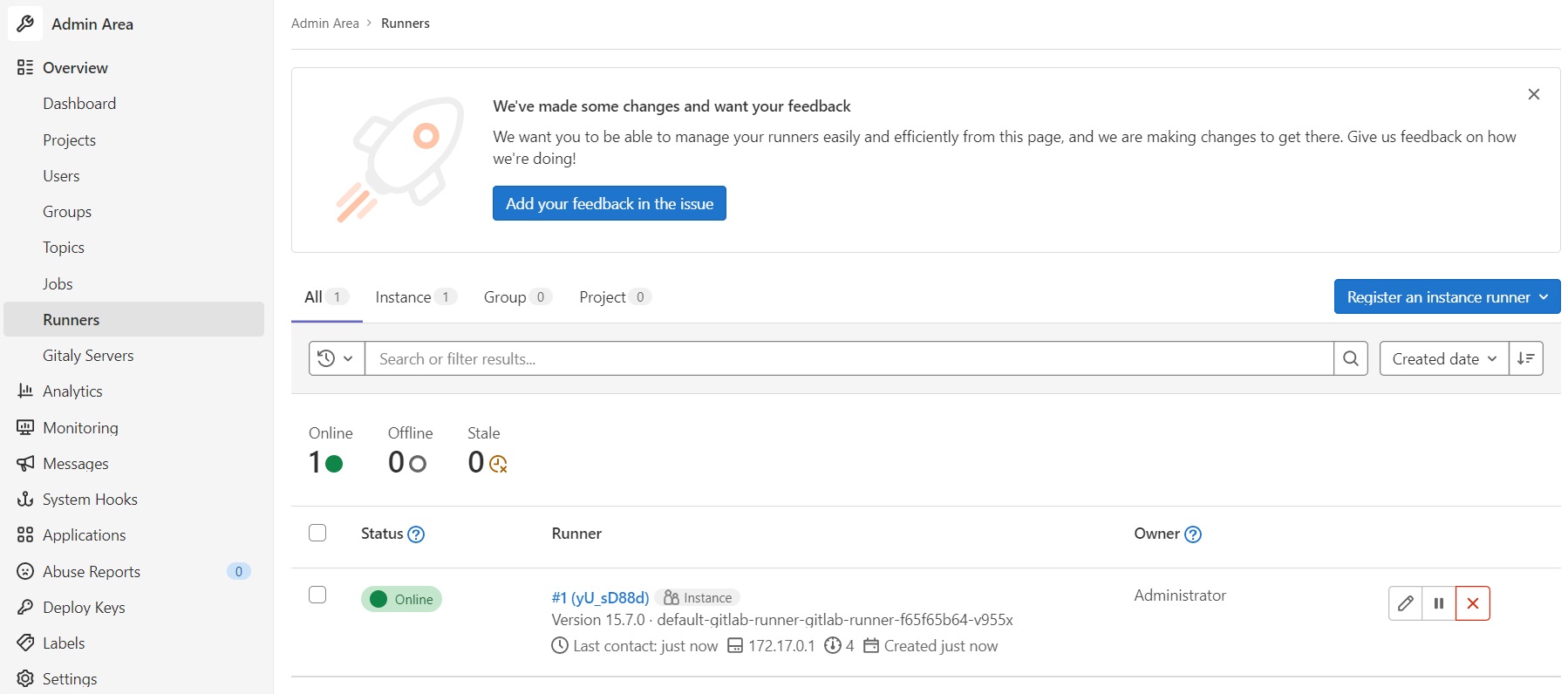This screenshot has height=694, width=1568.
Task: Click the Version 15.7.0 runner description
Action: point(782,620)
